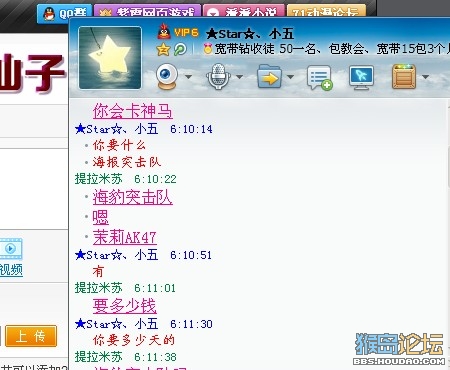This screenshot has height=370, width=450.
Task: Click sender line ★Star☆、小五 6:10:14
Action: (144, 129)
